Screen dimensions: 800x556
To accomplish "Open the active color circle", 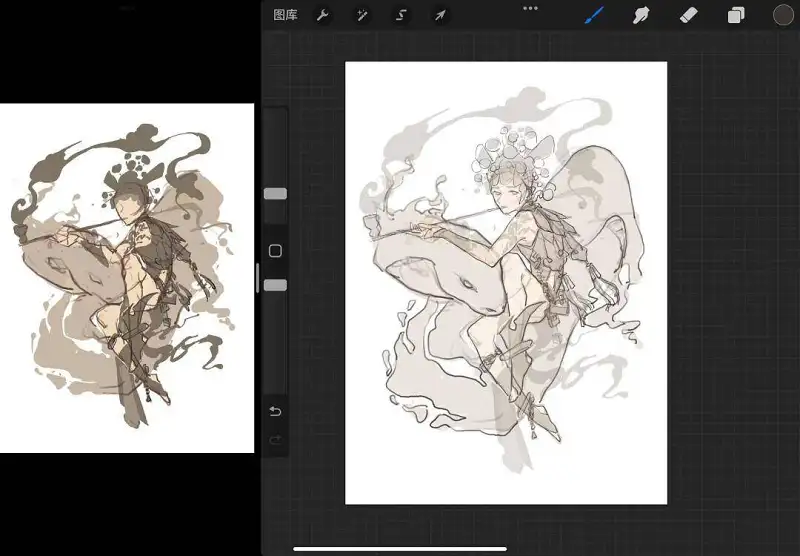I will (783, 15).
